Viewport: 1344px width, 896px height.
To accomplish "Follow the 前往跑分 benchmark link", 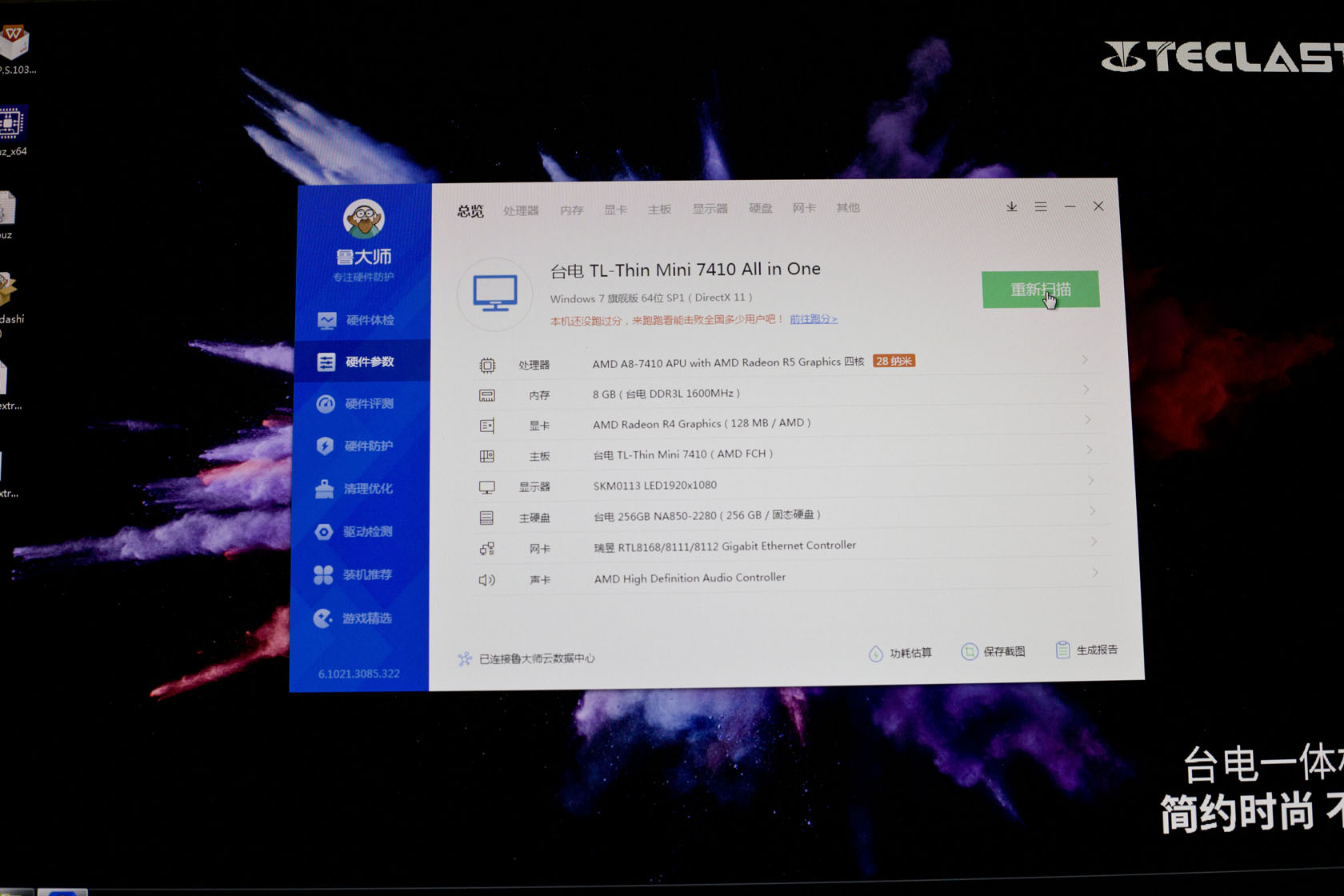I will (x=814, y=318).
